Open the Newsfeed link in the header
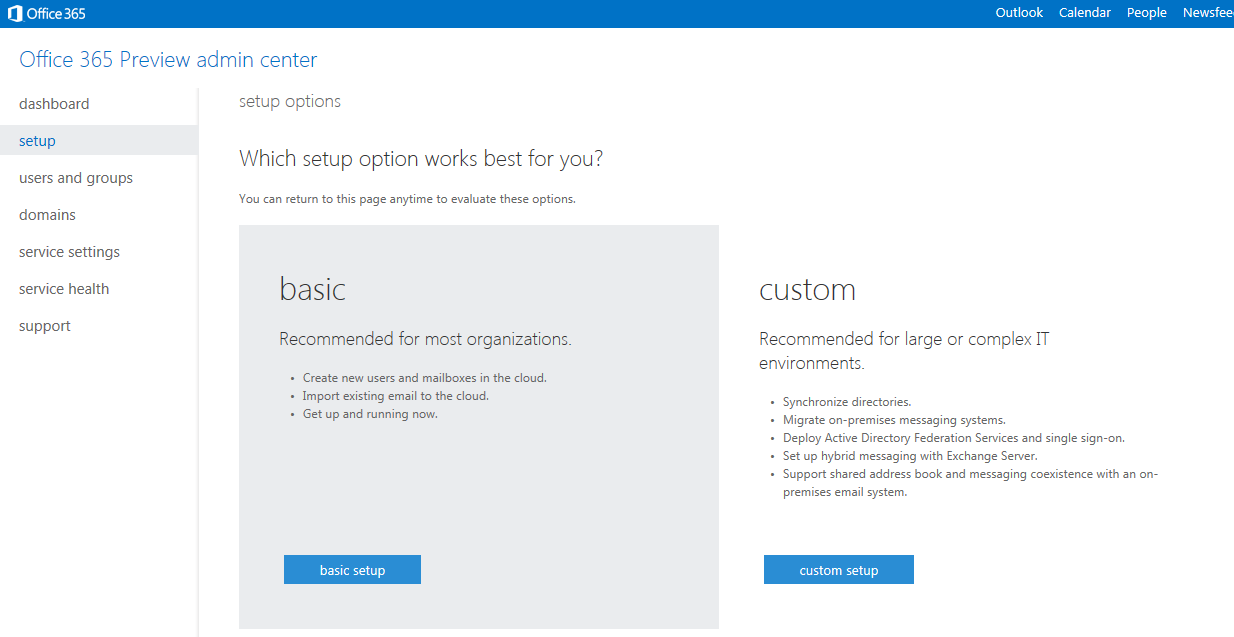Viewport: 1234px width, 637px height. pos(1207,13)
